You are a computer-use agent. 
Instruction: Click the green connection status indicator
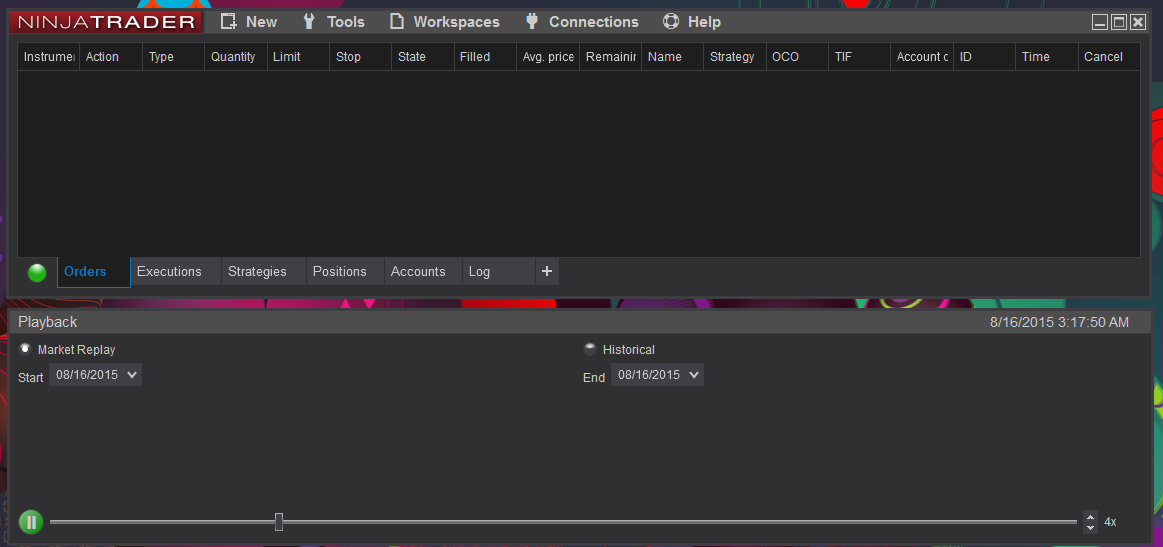[37, 272]
